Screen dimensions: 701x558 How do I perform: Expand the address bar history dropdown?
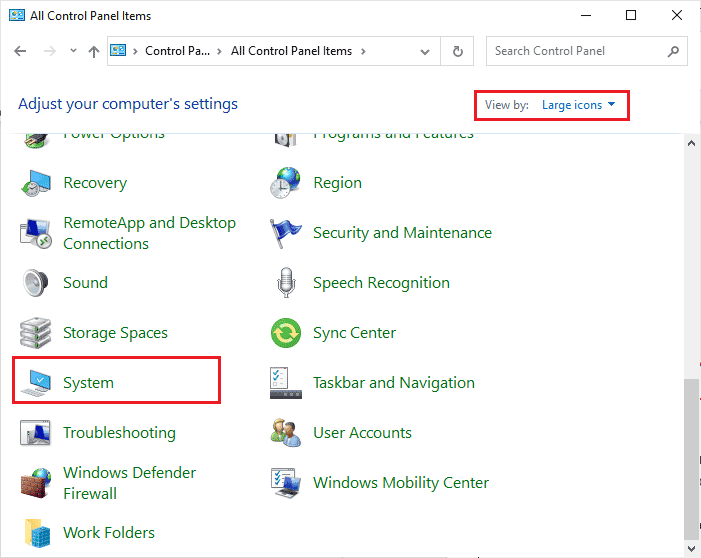click(x=425, y=52)
